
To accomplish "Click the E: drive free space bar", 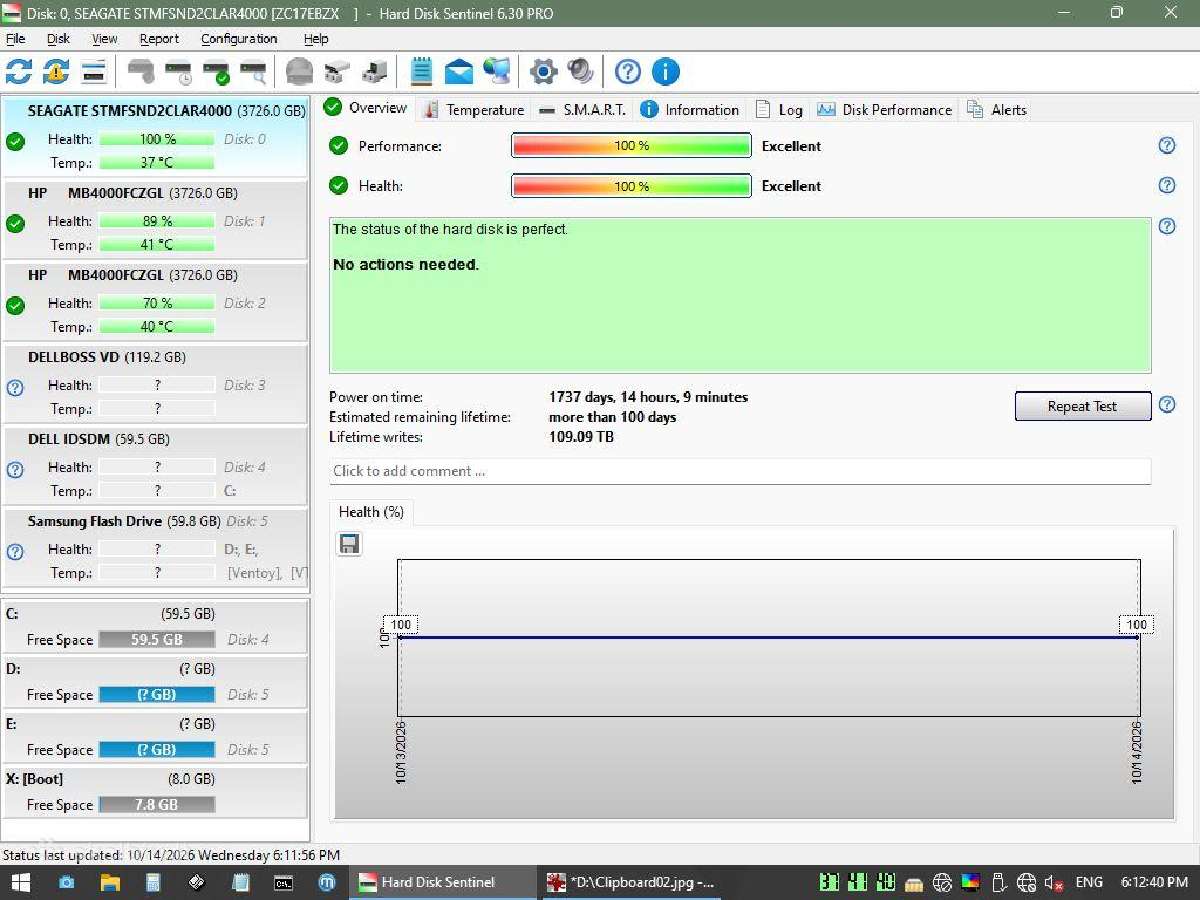I will (157, 750).
